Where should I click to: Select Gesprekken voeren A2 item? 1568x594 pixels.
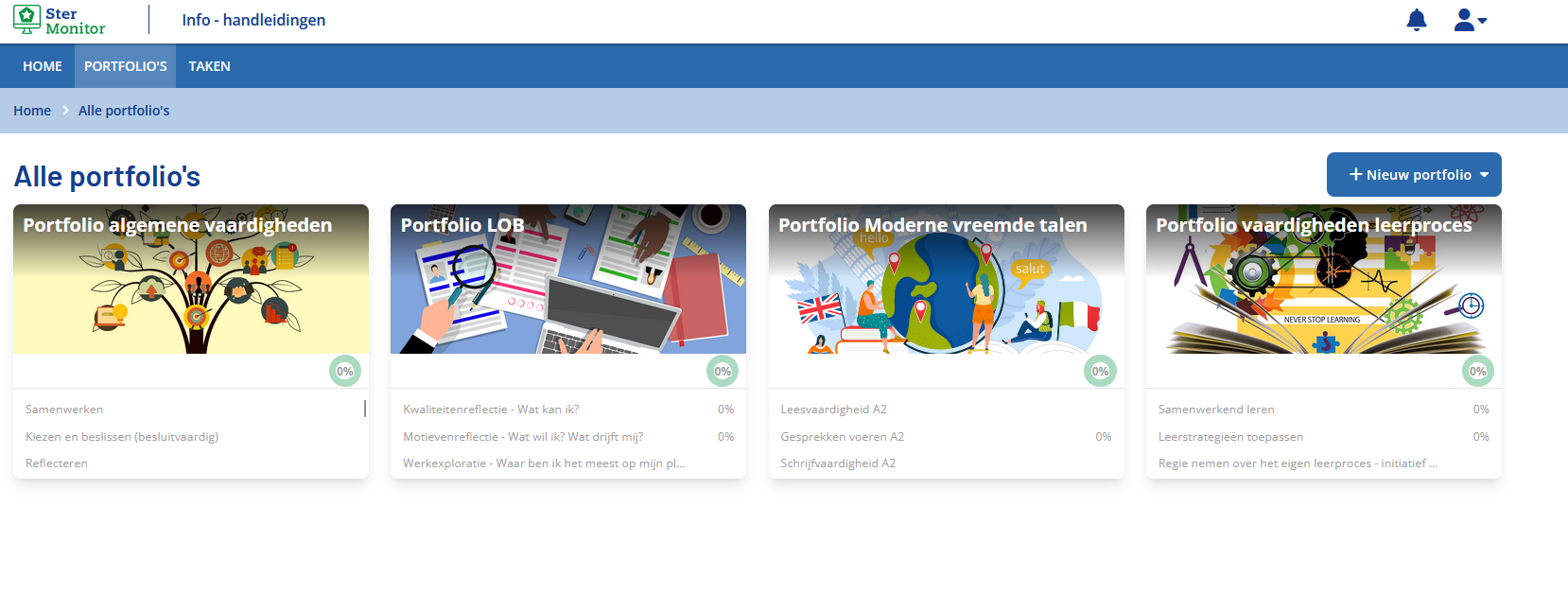[842, 436]
